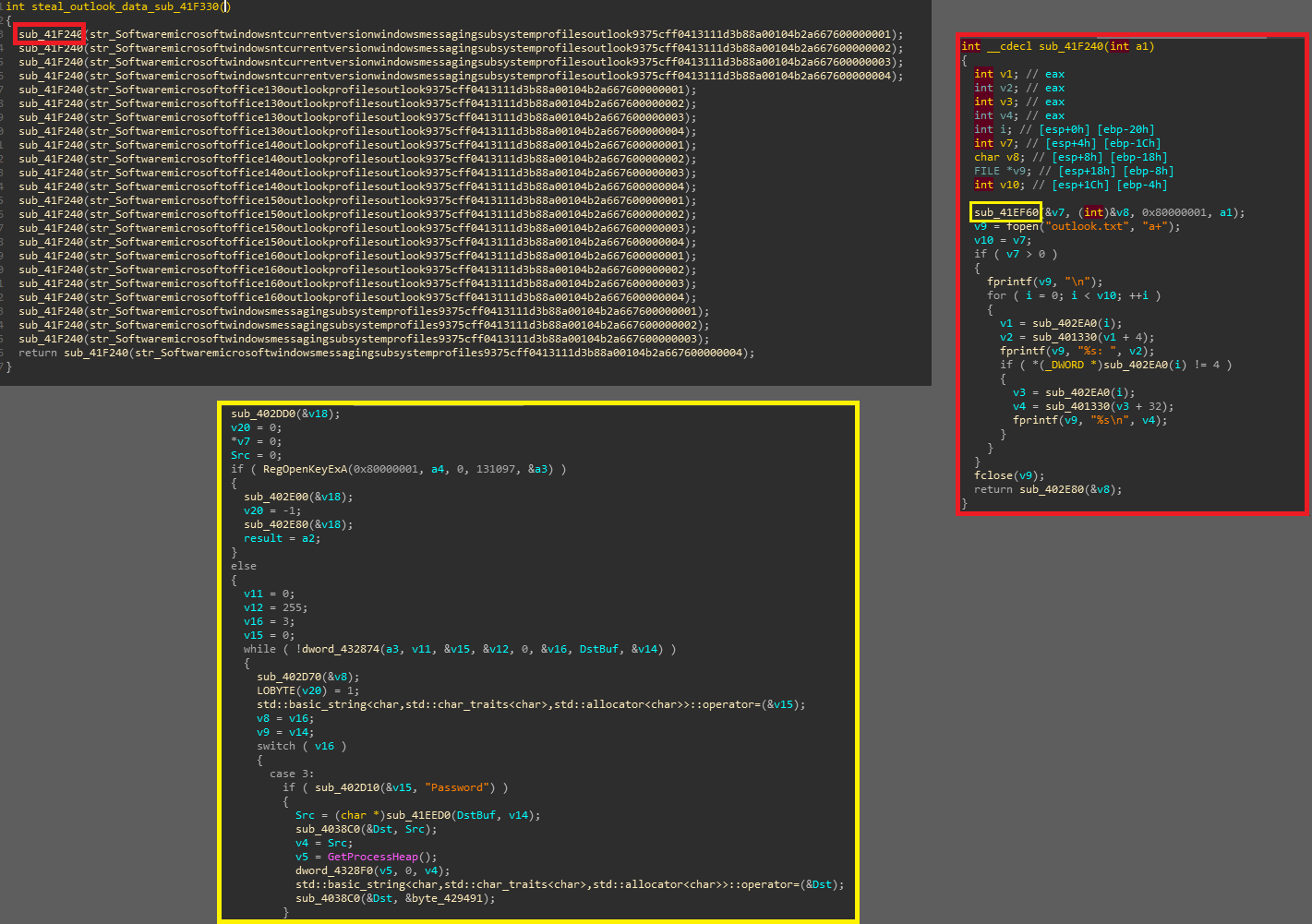Screen dimensions: 1312x924
Task: Click the fprintf(v9, "%s\n", v4) line
Action: pyautogui.click(x=1089, y=420)
